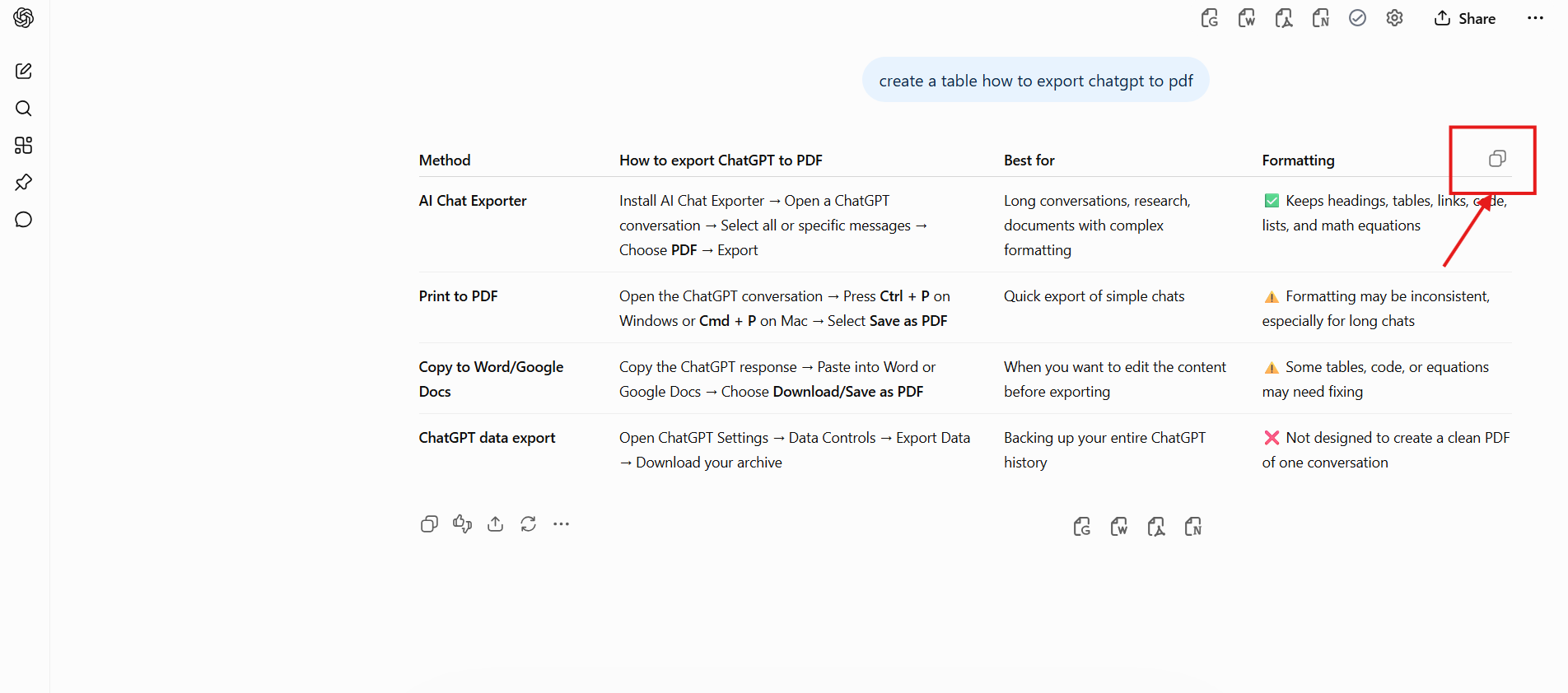The width and height of the screenshot is (1568, 693).
Task: Select the 'Copy to Word/Google Docs' cell
Action: point(491,379)
